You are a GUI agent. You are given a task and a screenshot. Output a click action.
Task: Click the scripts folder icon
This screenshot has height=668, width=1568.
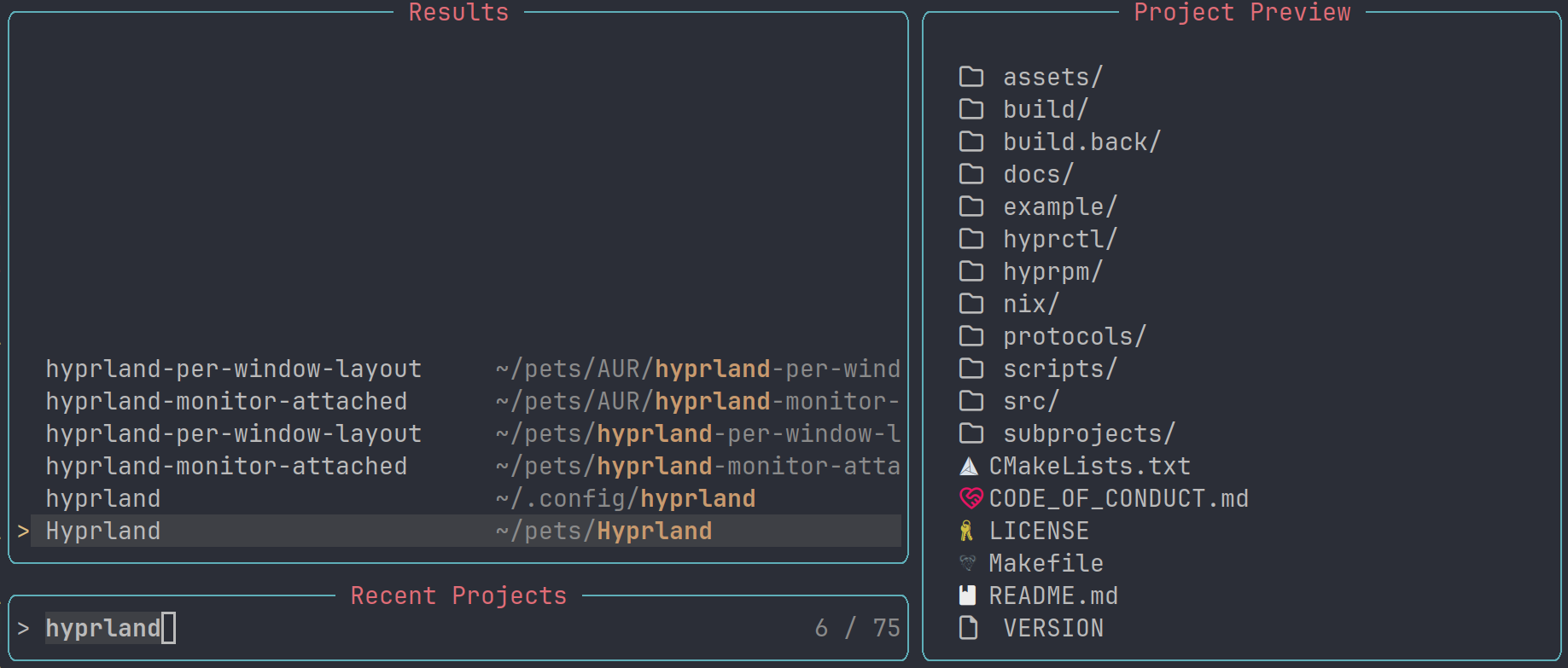click(x=971, y=369)
